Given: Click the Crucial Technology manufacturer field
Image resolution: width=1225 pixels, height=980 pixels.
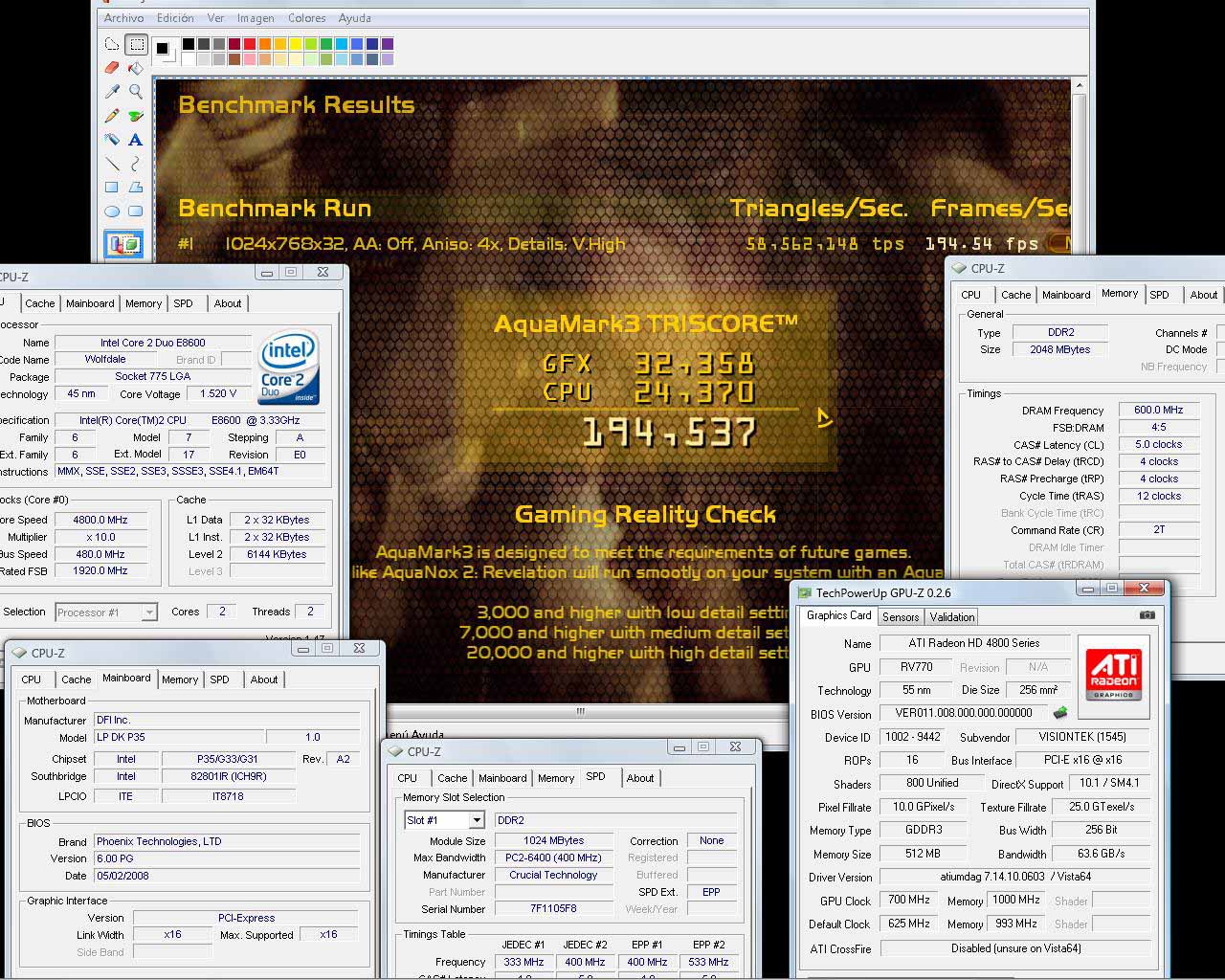Looking at the screenshot, I should 553,875.
